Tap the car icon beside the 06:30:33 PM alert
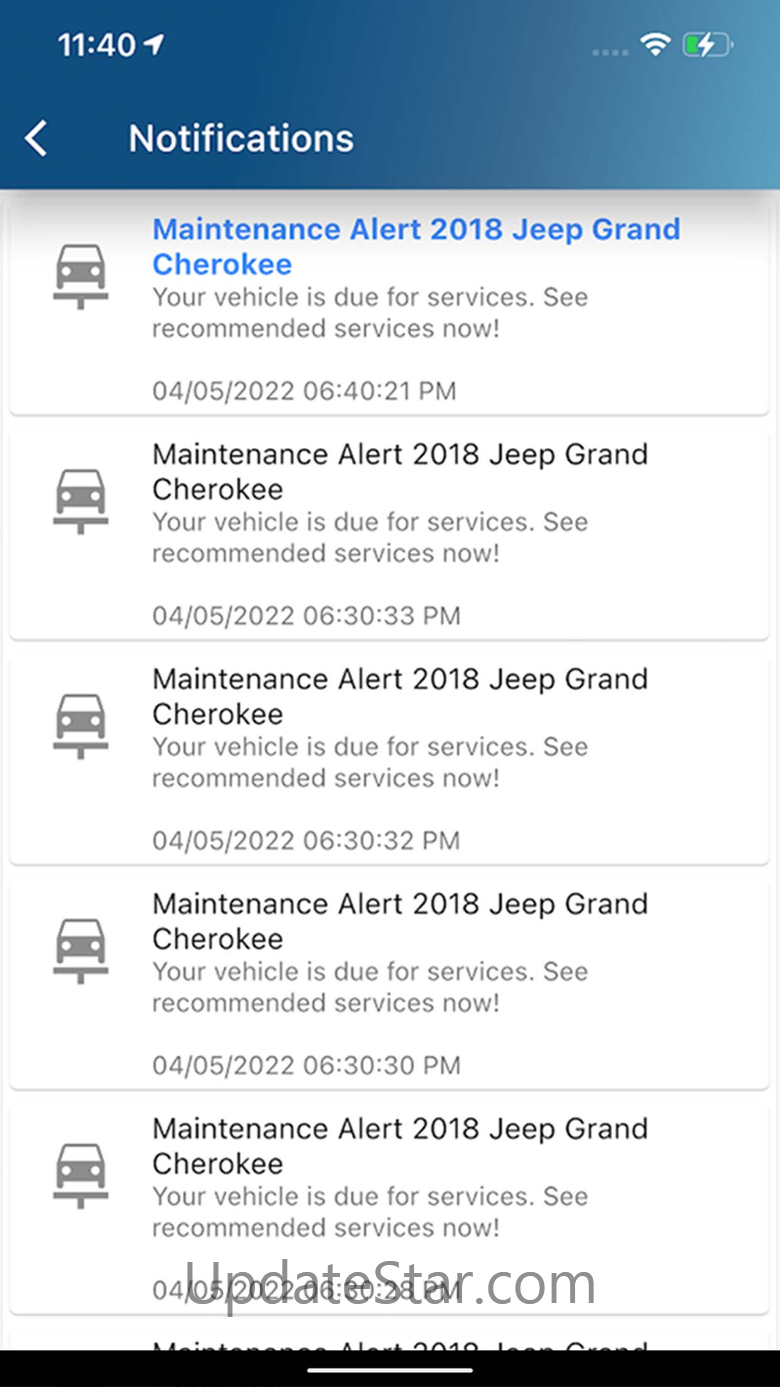Image resolution: width=780 pixels, height=1387 pixels. 80,501
